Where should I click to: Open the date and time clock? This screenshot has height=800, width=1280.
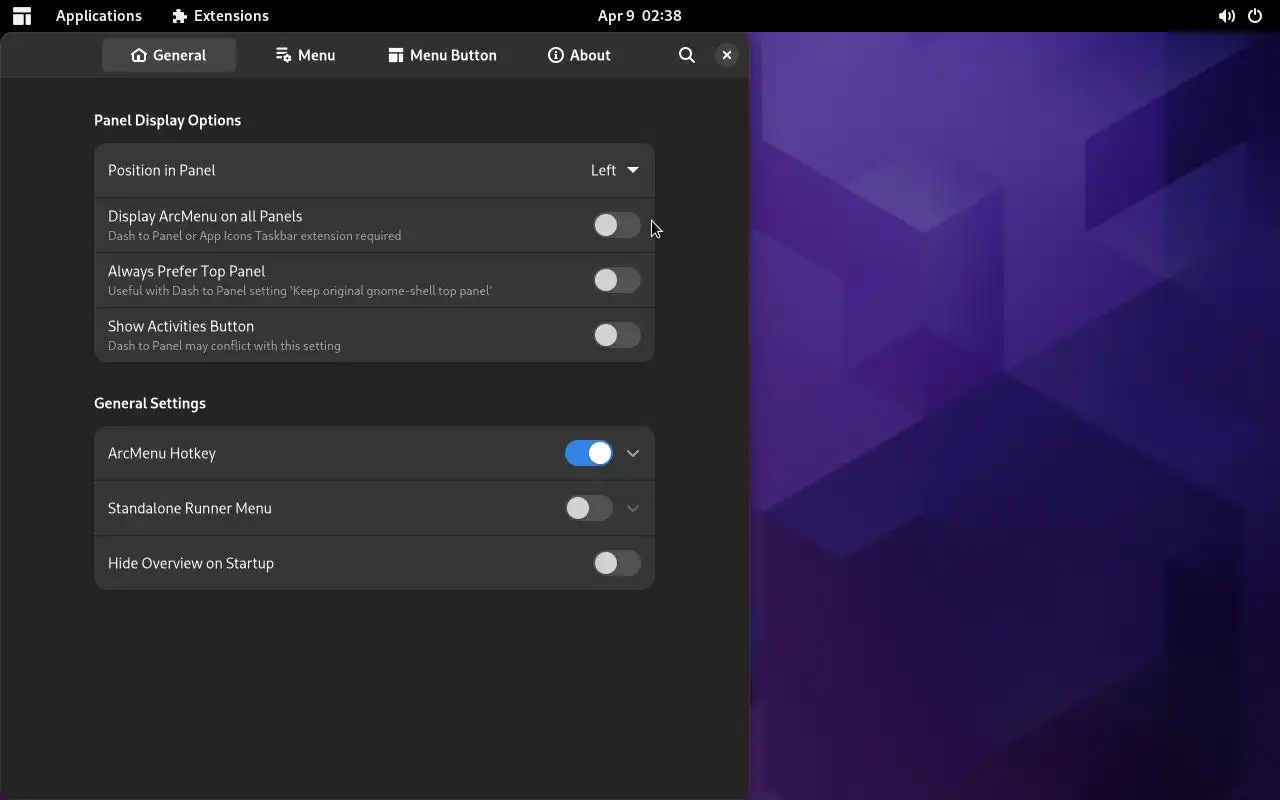(640, 16)
